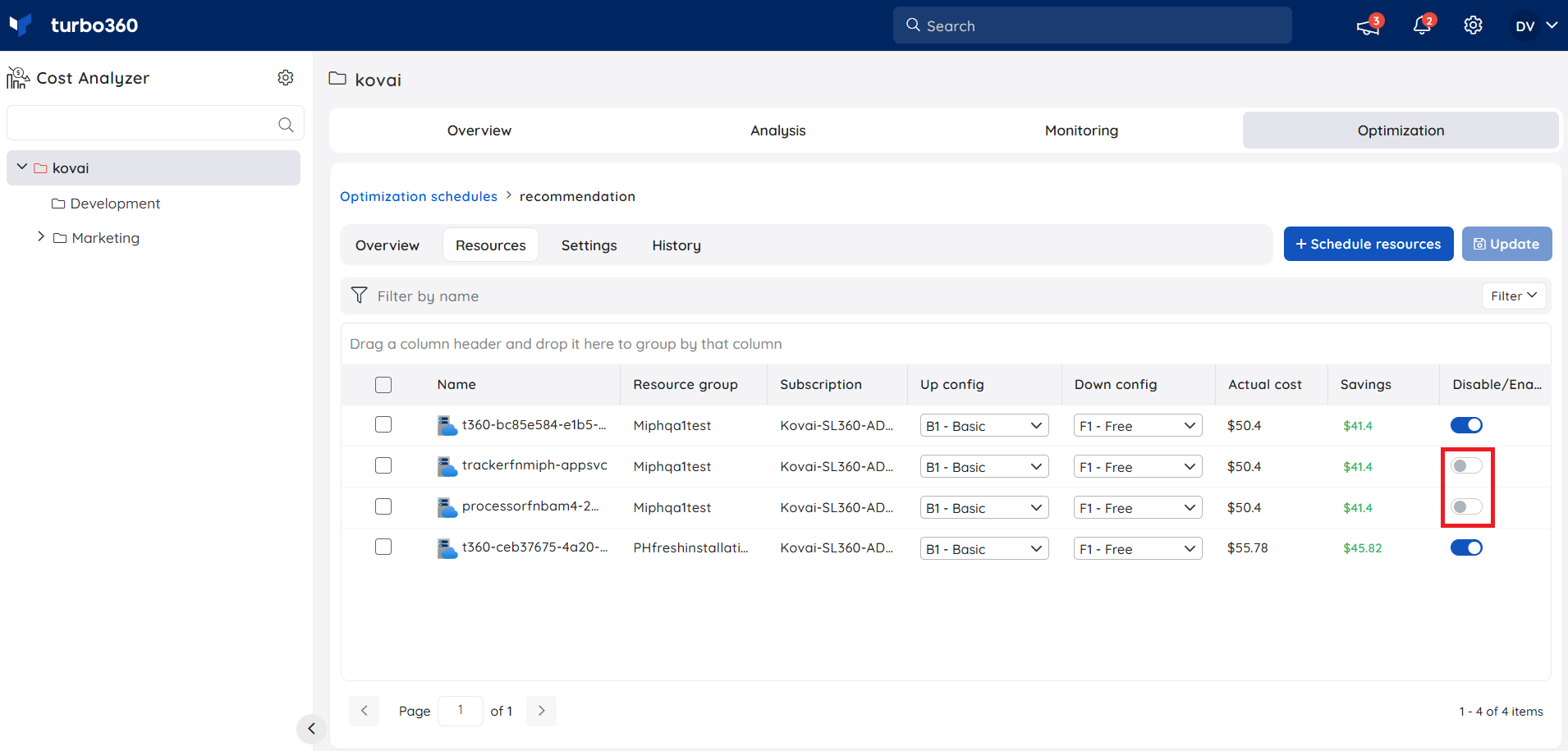Select checkbox for t360-ceb37675 row
Image resolution: width=1568 pixels, height=751 pixels.
point(383,547)
